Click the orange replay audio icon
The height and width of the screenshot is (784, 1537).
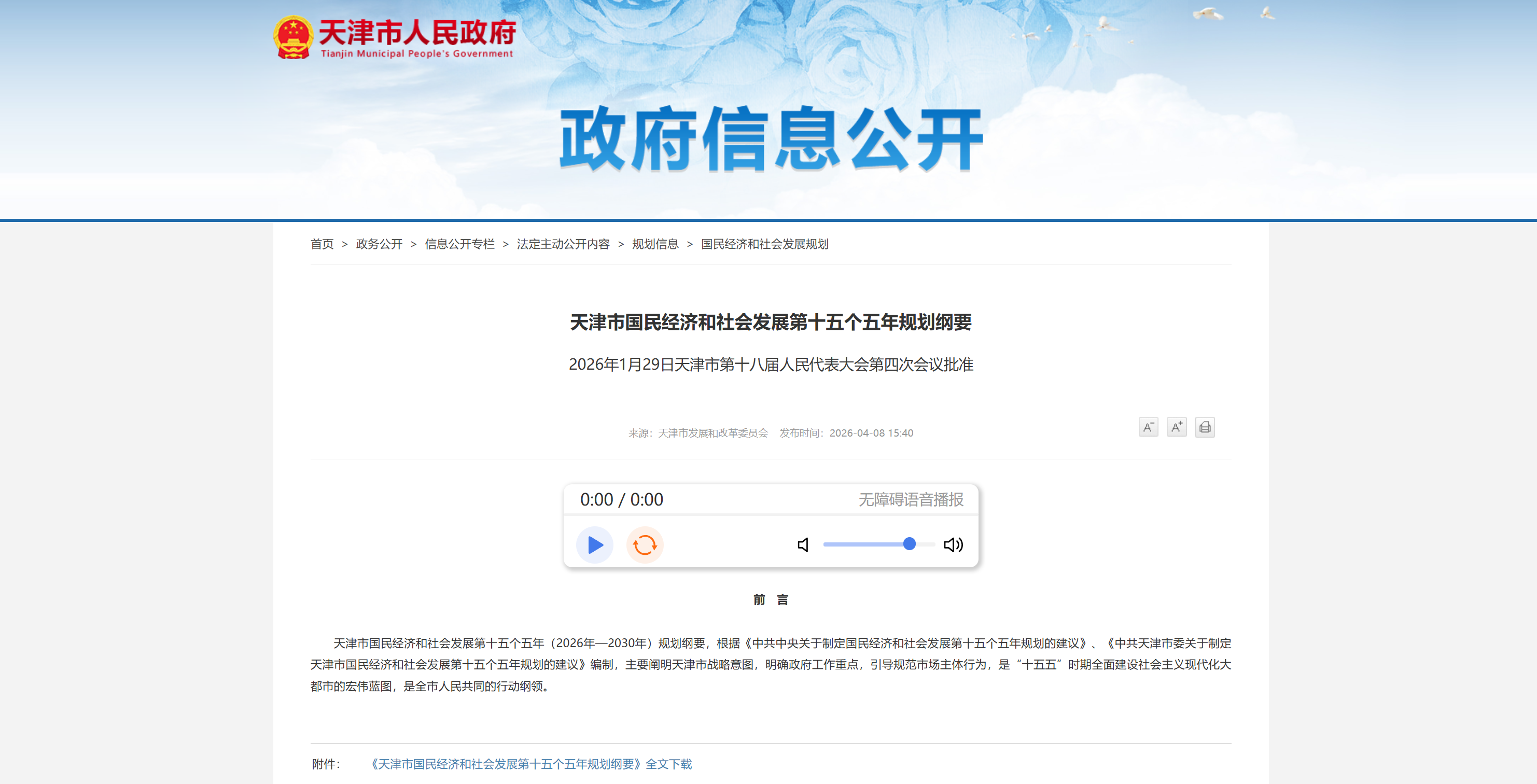(645, 545)
